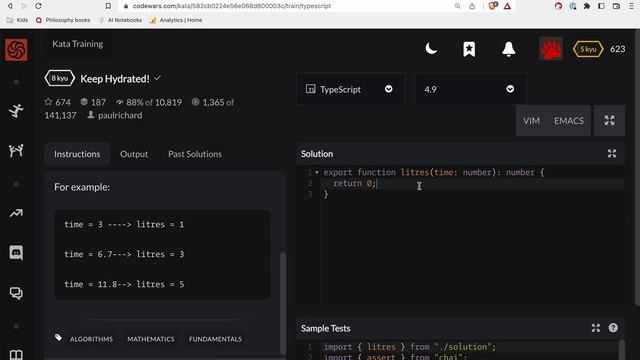This screenshot has height=360, width=640.
Task: Open the author link paulrichard
Action: coord(120,116)
